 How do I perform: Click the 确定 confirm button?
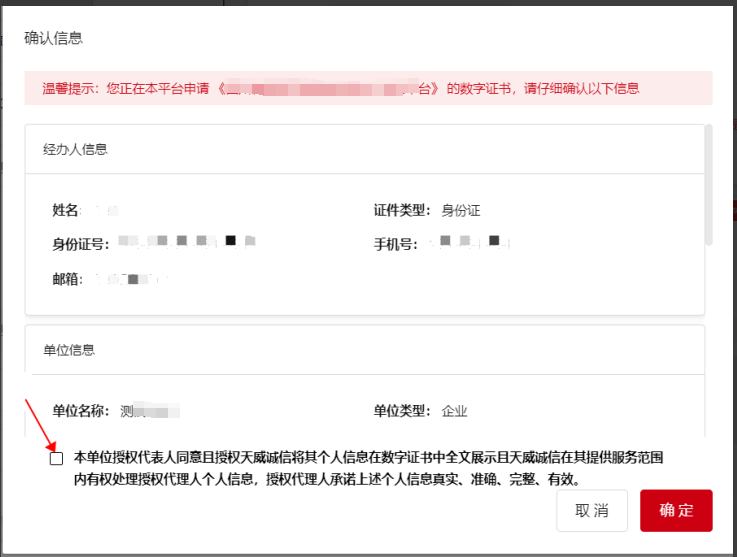click(x=676, y=510)
